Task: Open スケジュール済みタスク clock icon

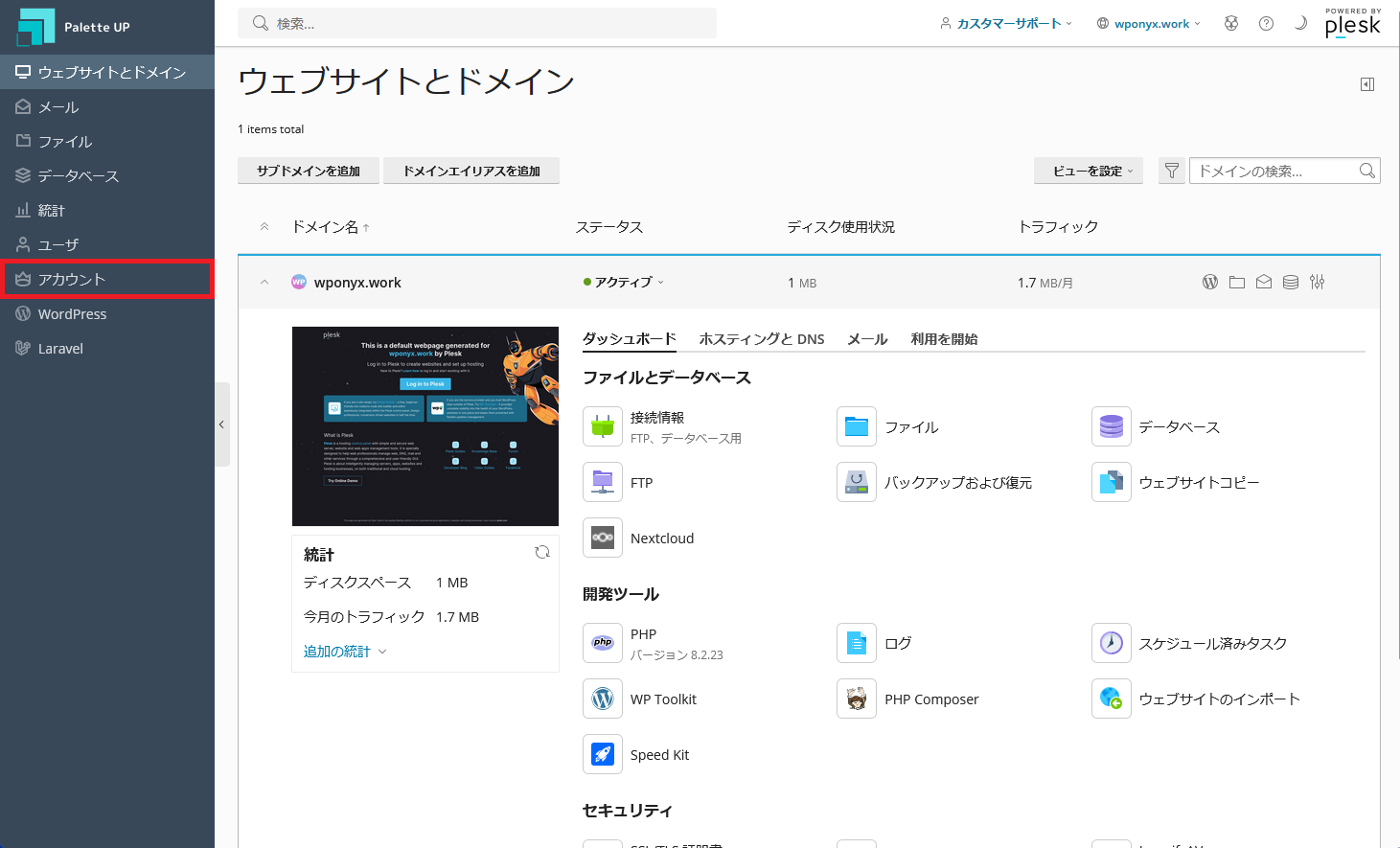Action: [1112, 643]
